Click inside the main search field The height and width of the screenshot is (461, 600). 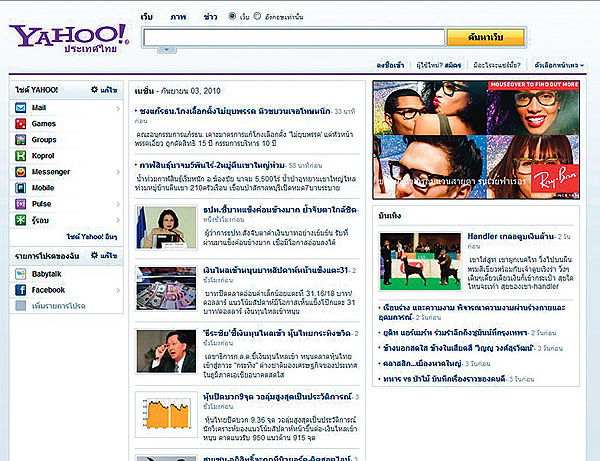coord(294,37)
